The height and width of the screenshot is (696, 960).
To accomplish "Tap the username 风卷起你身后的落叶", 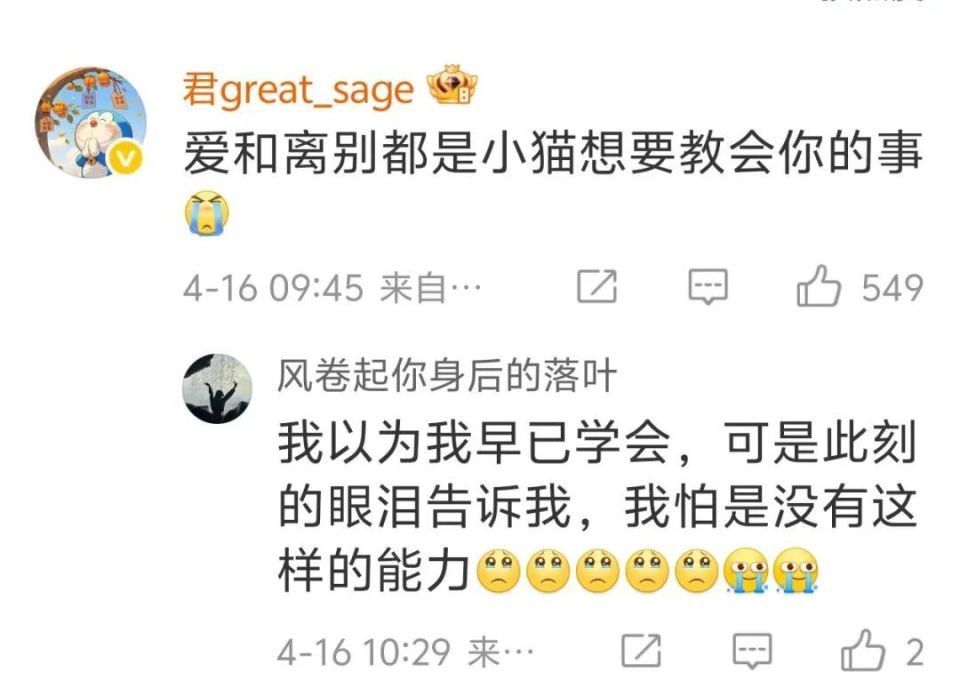I will click(x=446, y=375).
